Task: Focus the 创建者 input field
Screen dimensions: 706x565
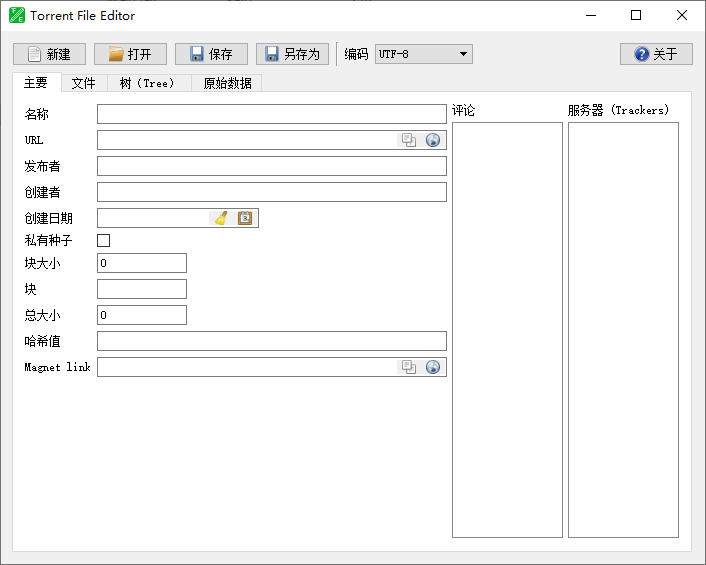Action: (x=272, y=192)
